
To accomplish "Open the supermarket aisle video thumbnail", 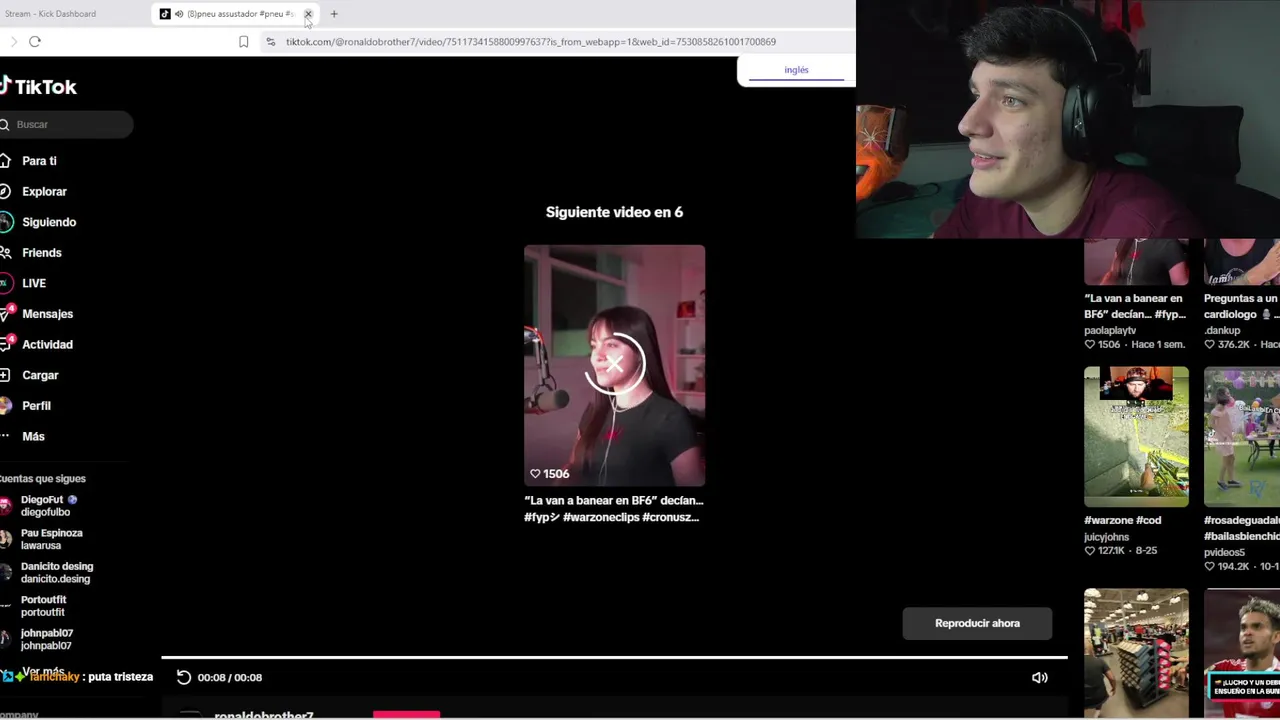I will click(x=1136, y=654).
